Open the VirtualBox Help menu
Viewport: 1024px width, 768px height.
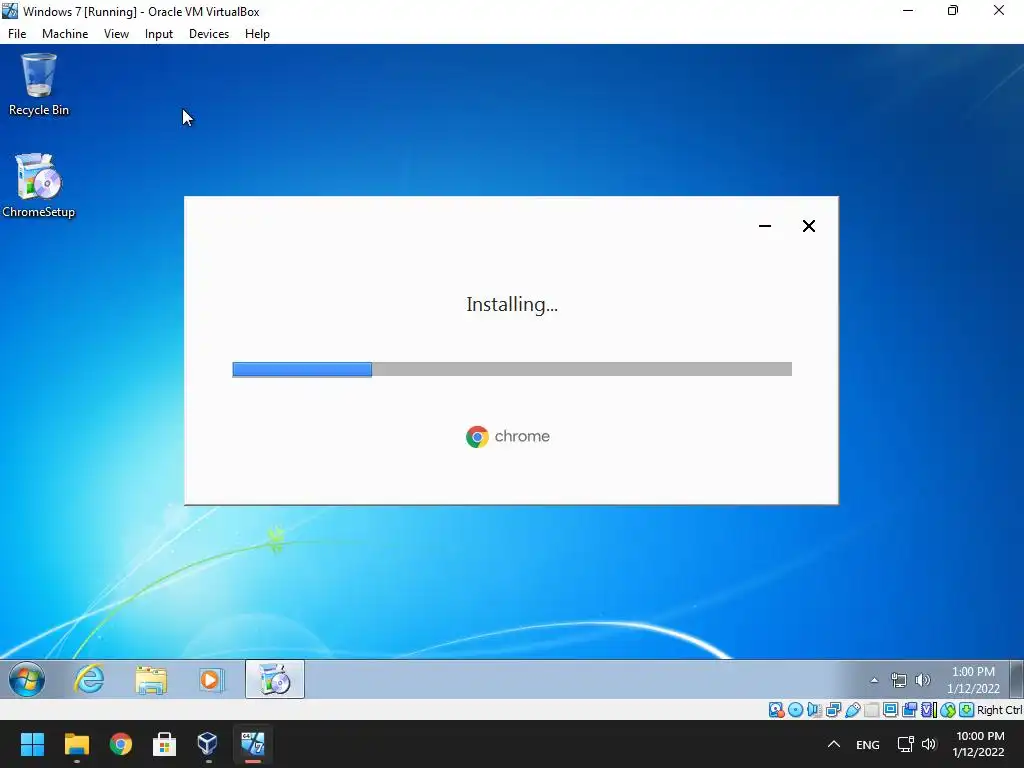pos(257,34)
